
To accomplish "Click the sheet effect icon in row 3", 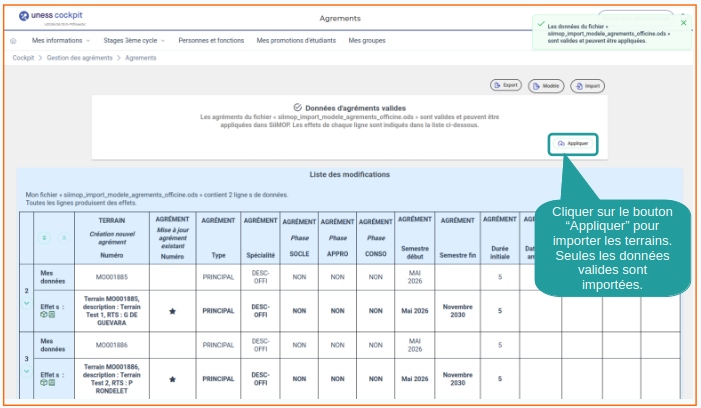I will coord(52,383).
